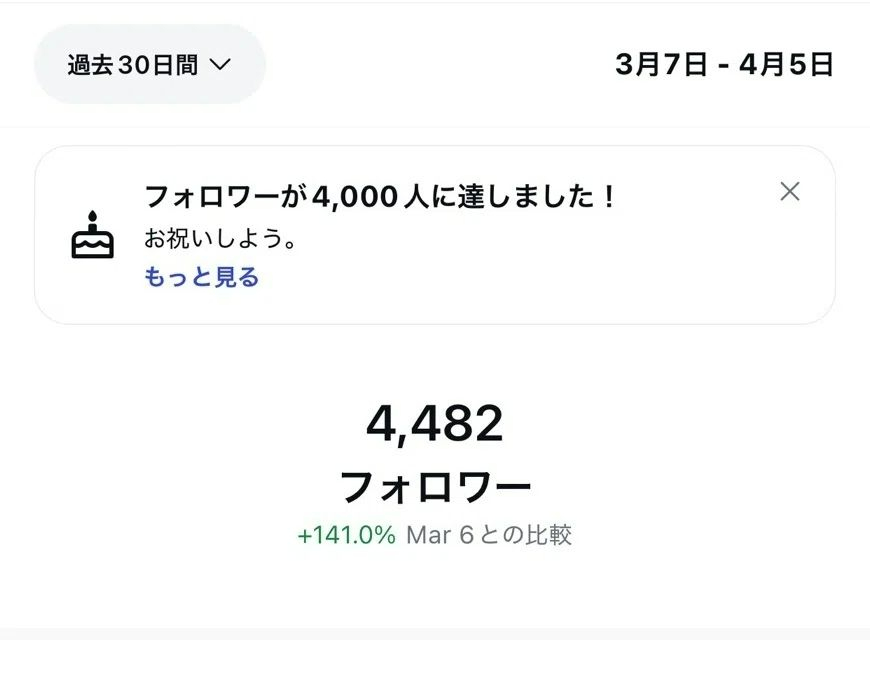Click the フォロワーが4,000人に達しました headline

click(x=380, y=196)
